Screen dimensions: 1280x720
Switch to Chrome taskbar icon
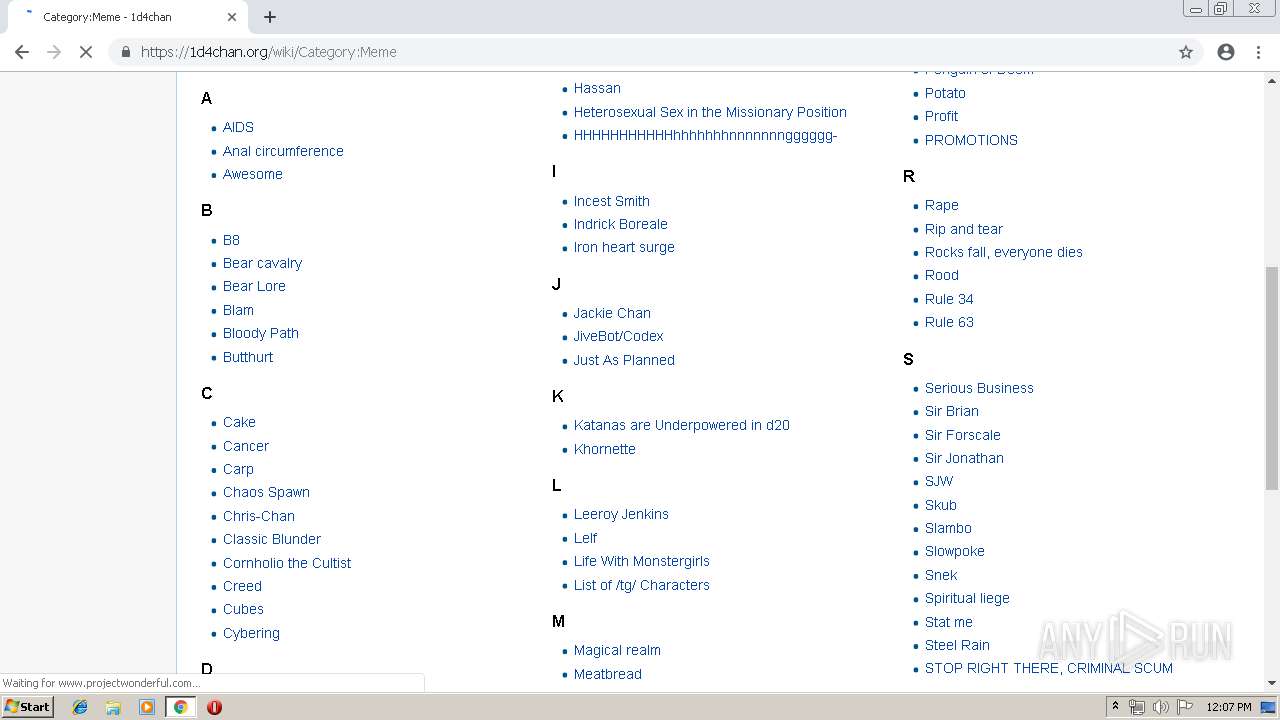(180, 707)
